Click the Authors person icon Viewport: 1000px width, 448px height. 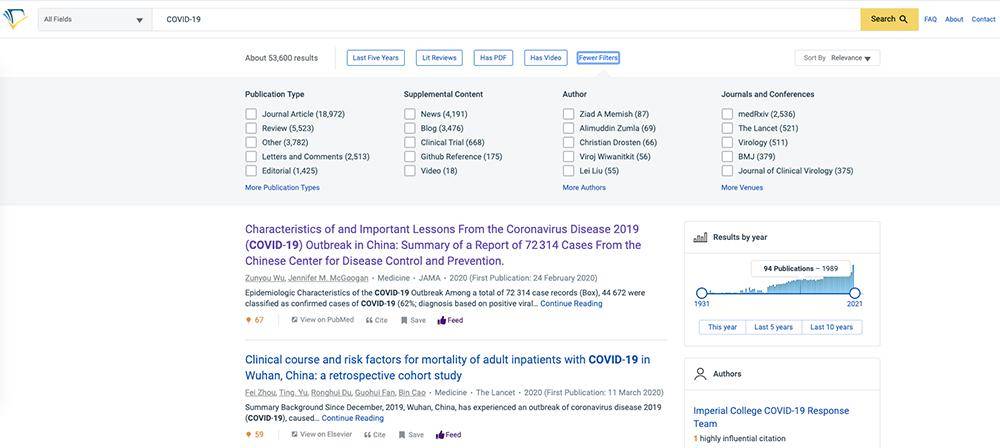click(700, 374)
